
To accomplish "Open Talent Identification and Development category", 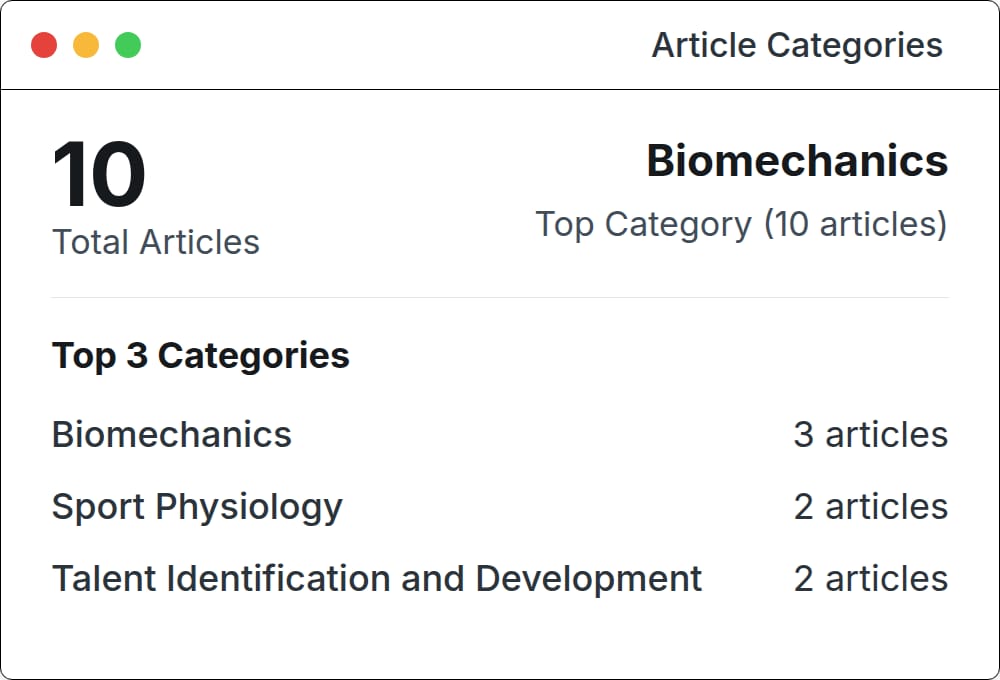I will pyautogui.click(x=377, y=579).
